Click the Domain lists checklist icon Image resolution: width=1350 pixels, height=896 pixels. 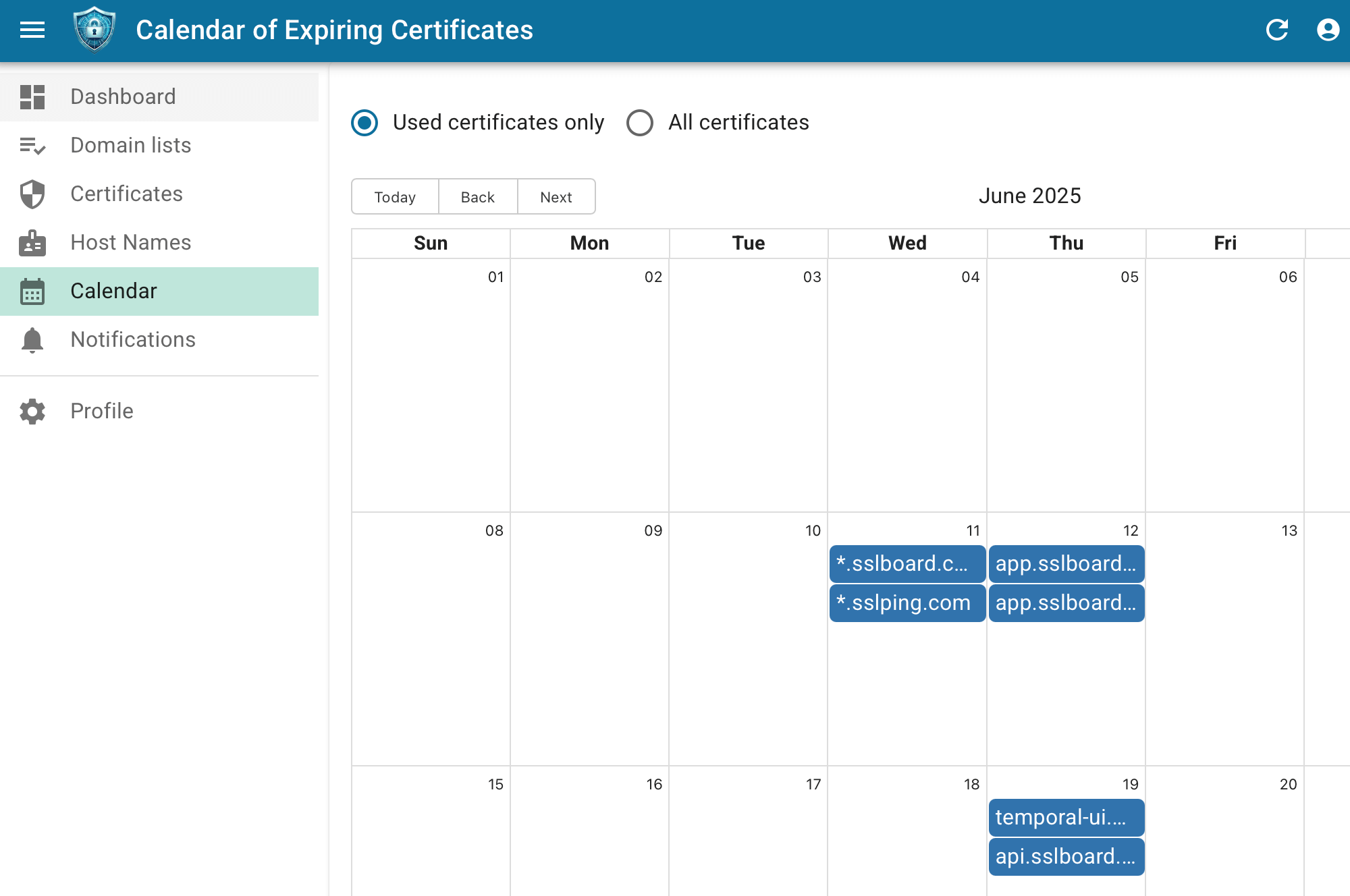point(32,145)
